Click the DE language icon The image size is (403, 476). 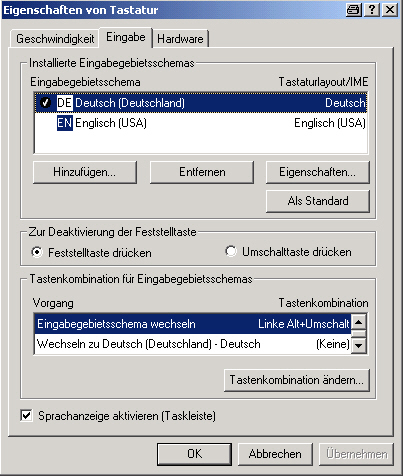pyautogui.click(x=65, y=103)
